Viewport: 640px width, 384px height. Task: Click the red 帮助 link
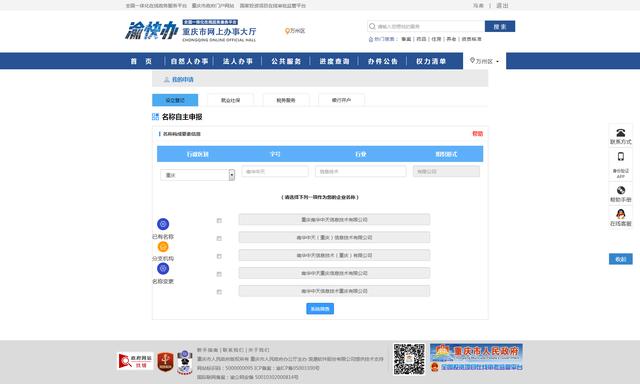478,133
